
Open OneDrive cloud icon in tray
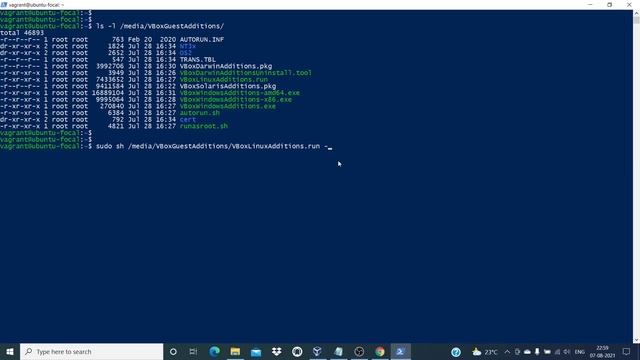pyautogui.click(x=527, y=352)
